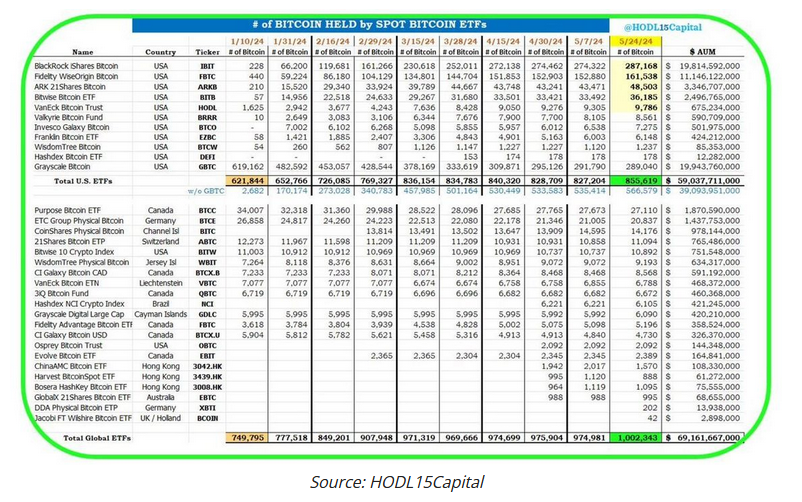Select the 'Total Global ETFs' row label

[x=97, y=438]
